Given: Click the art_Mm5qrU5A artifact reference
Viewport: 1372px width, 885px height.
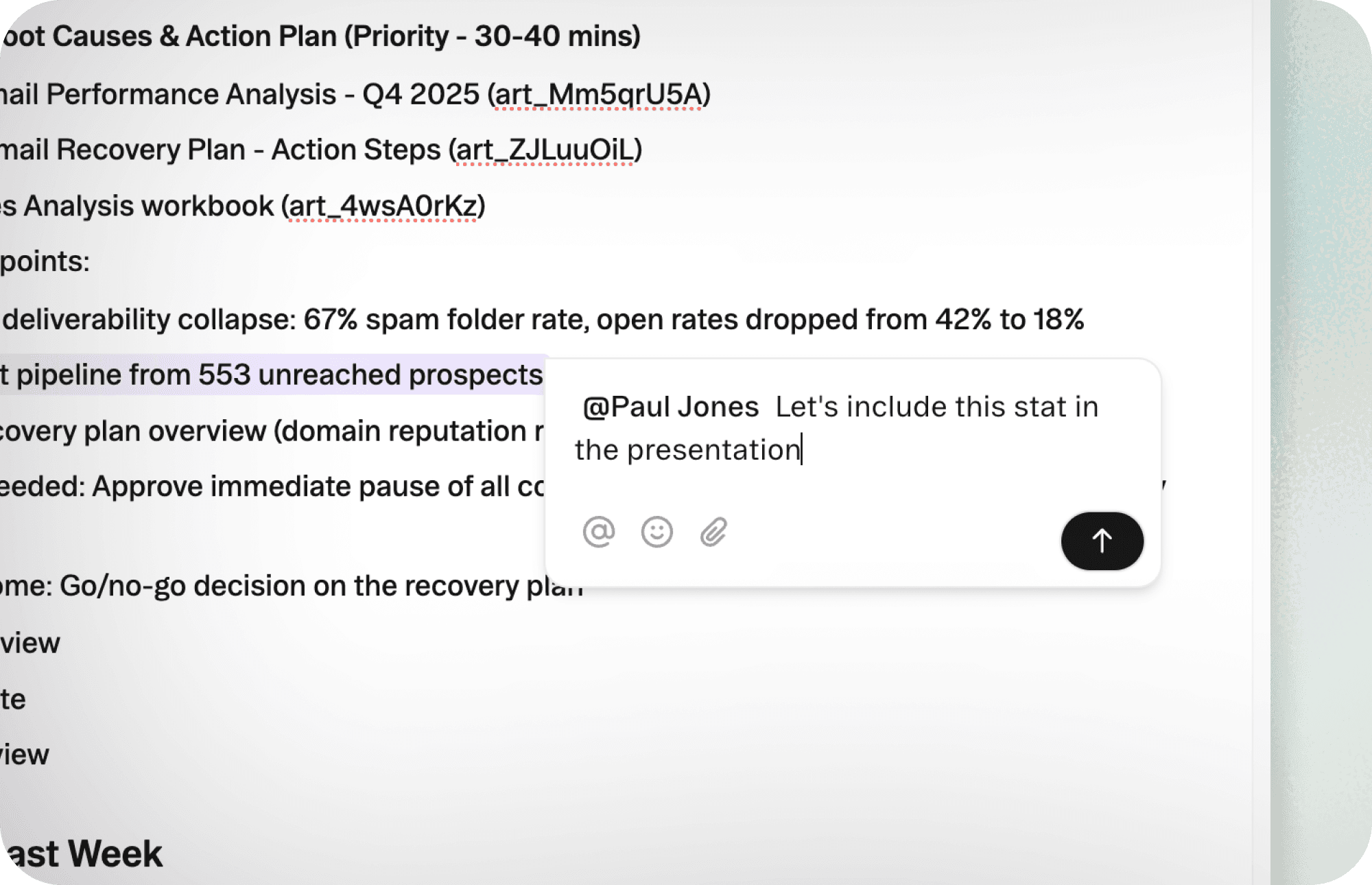Looking at the screenshot, I should (x=598, y=95).
